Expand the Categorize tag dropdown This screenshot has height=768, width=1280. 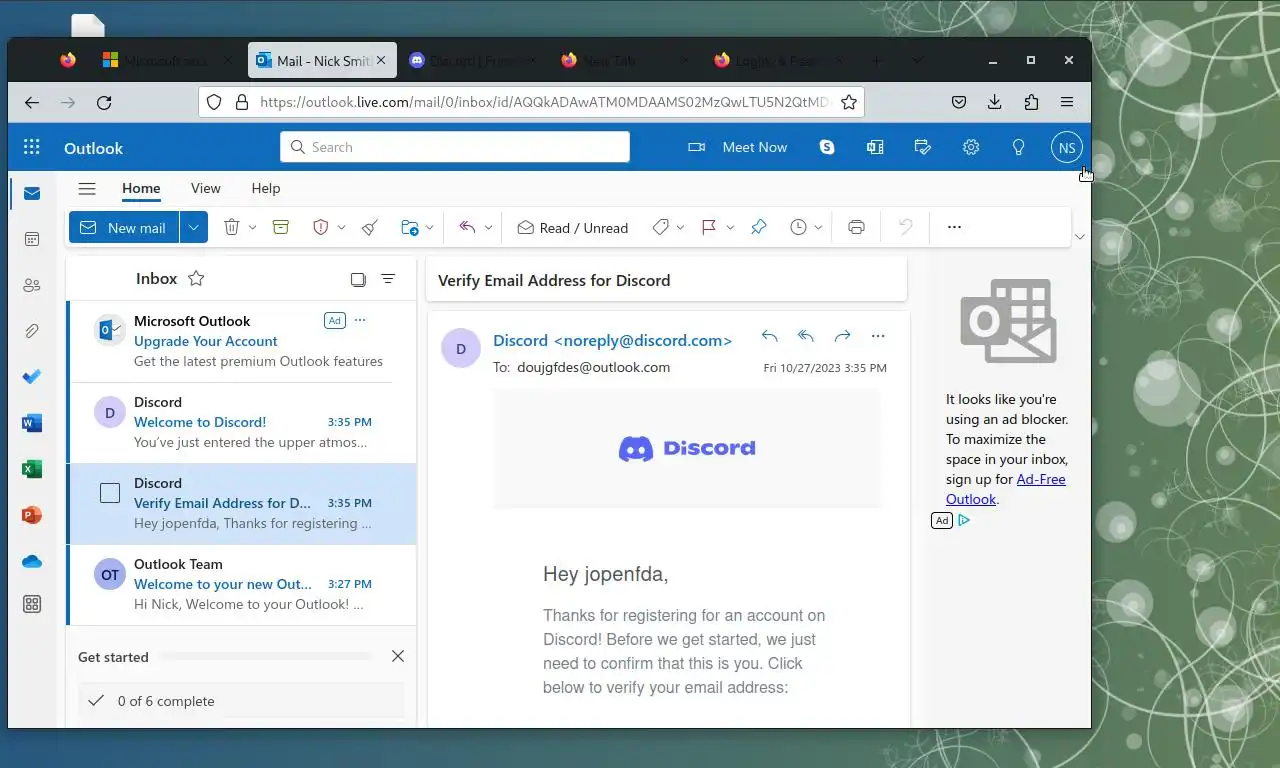tap(680, 227)
